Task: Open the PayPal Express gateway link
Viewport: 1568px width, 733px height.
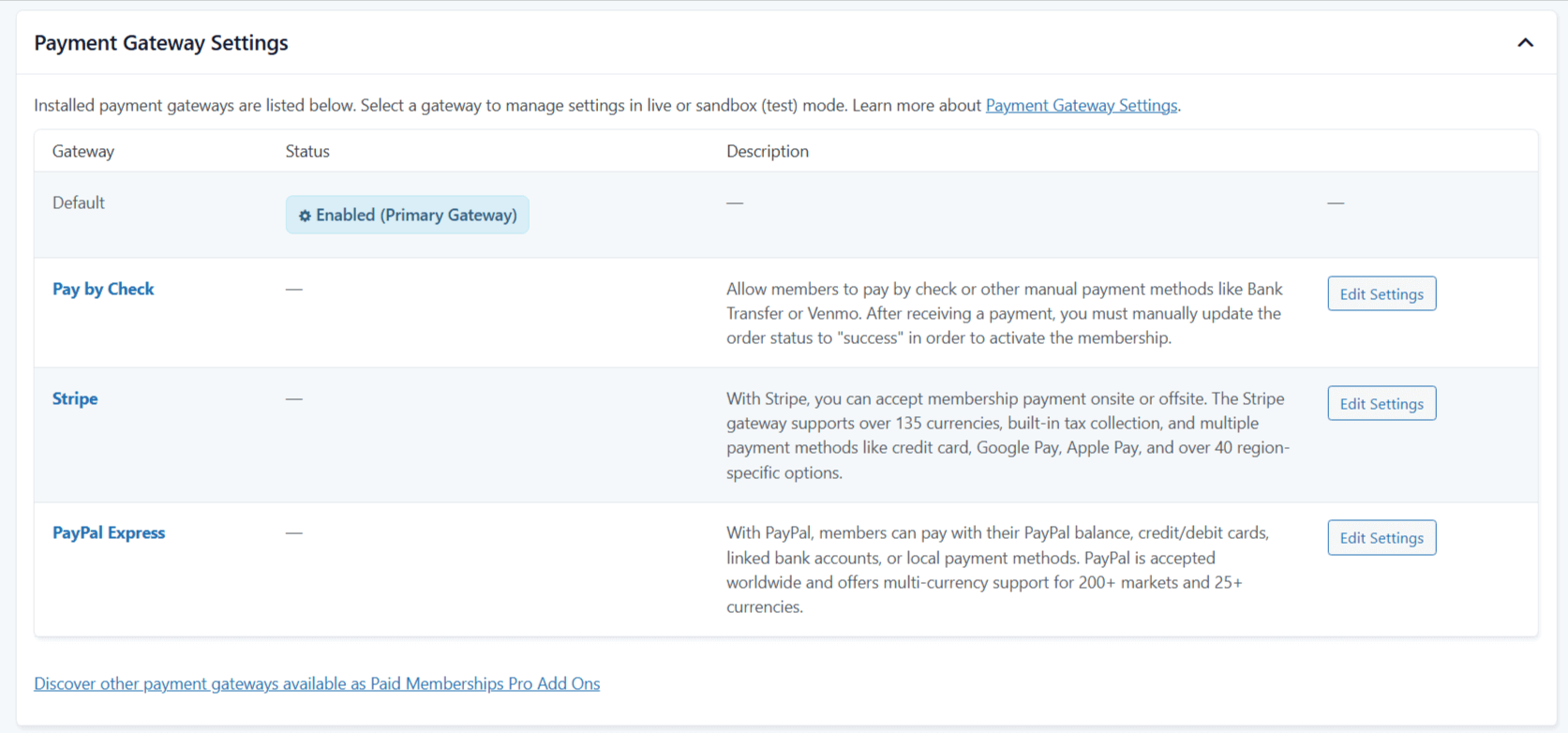Action: click(x=109, y=532)
